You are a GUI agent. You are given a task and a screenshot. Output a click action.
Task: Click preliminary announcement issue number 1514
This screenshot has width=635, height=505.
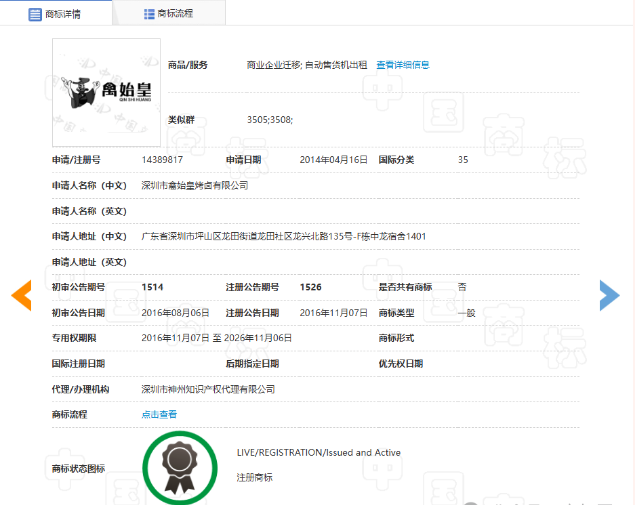point(152,287)
